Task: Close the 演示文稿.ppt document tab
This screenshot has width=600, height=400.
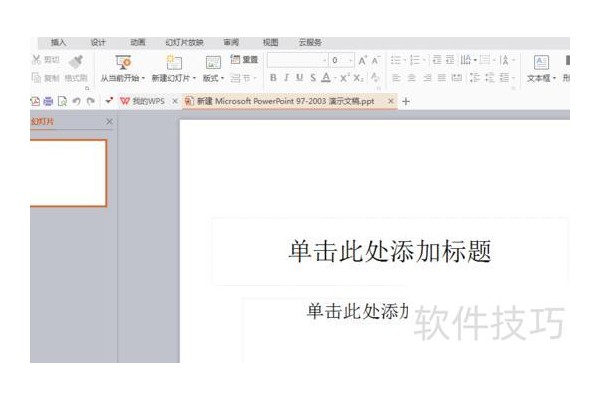Action: tap(390, 101)
